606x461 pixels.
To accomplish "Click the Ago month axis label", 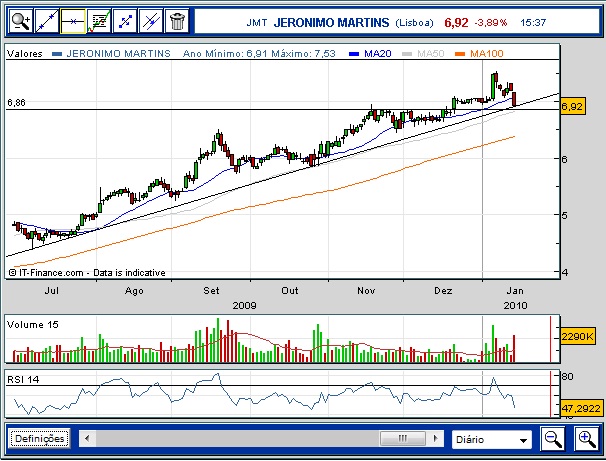I will (134, 291).
